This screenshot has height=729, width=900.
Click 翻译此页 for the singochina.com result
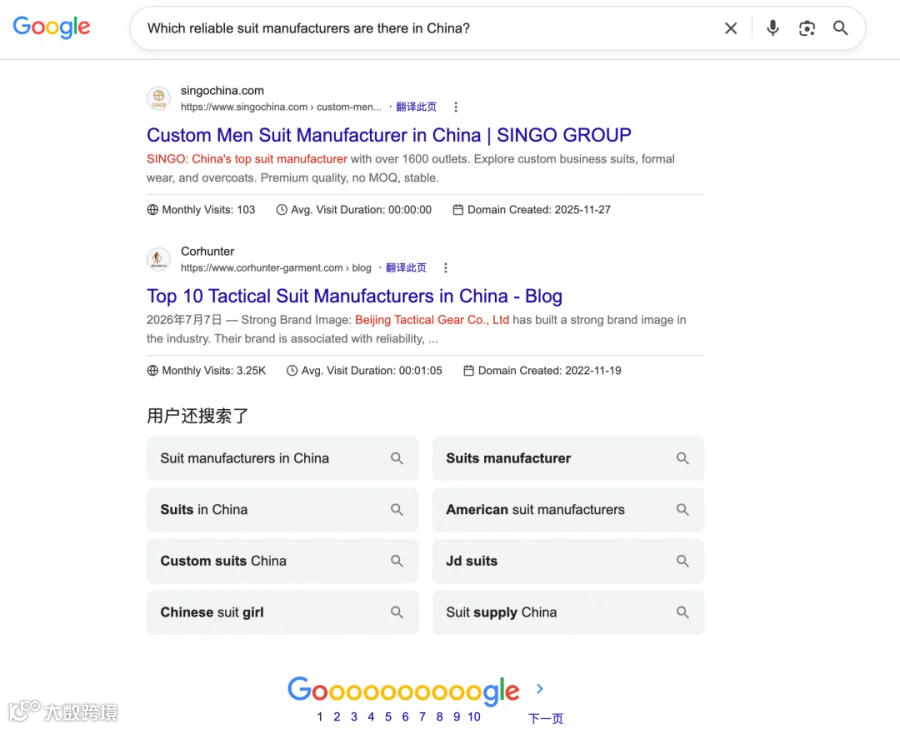tap(416, 107)
